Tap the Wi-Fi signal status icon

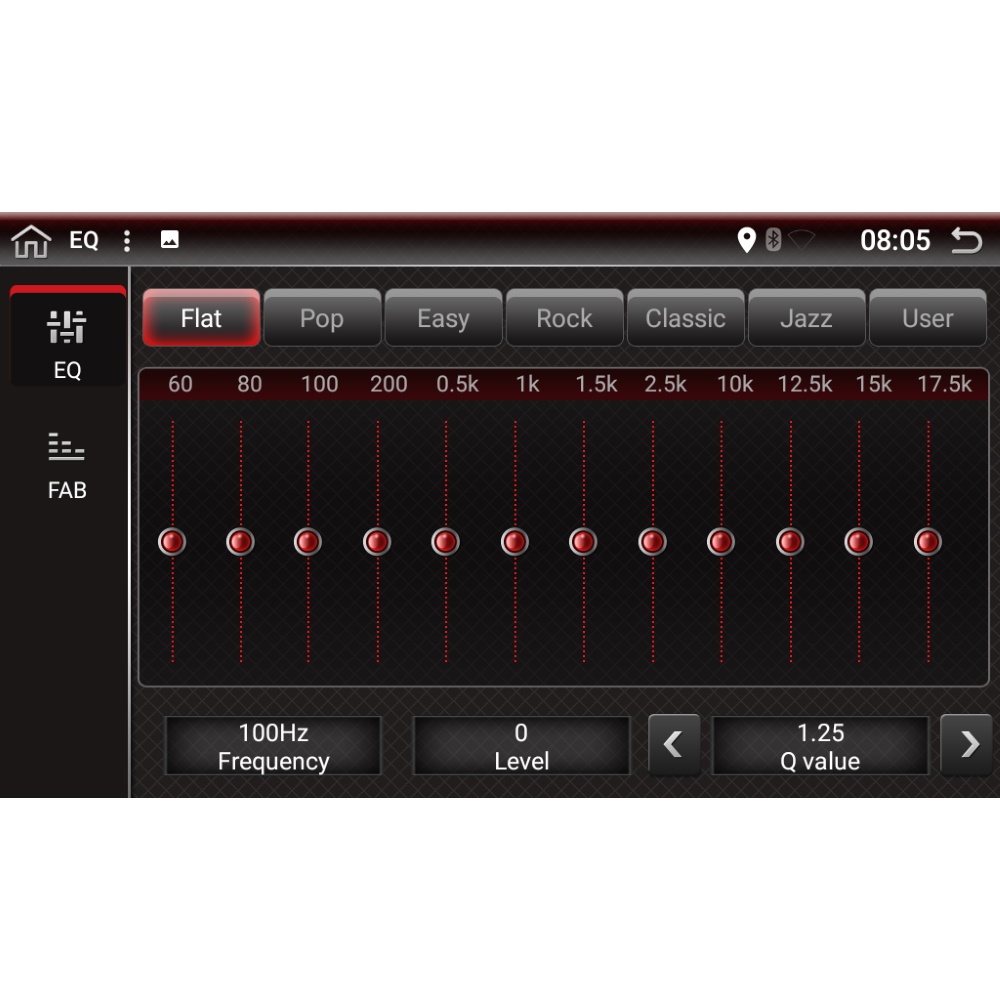click(802, 239)
